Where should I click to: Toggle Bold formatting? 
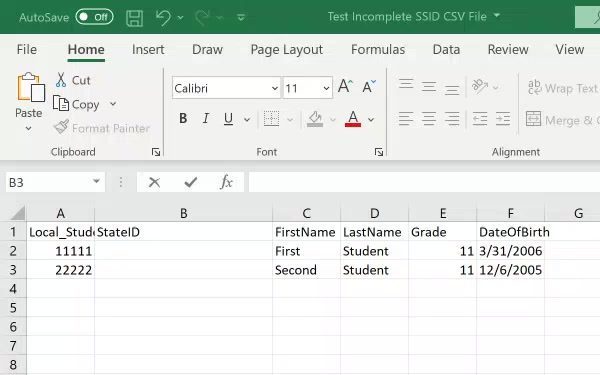(x=183, y=119)
